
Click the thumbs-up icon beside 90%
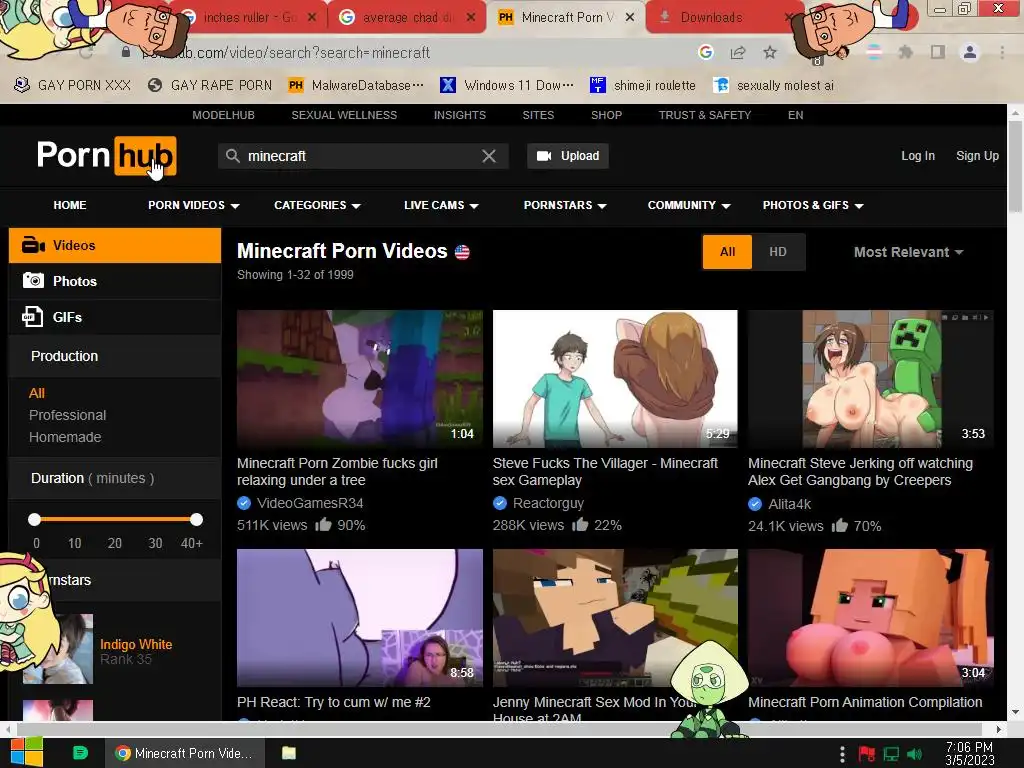(x=323, y=524)
